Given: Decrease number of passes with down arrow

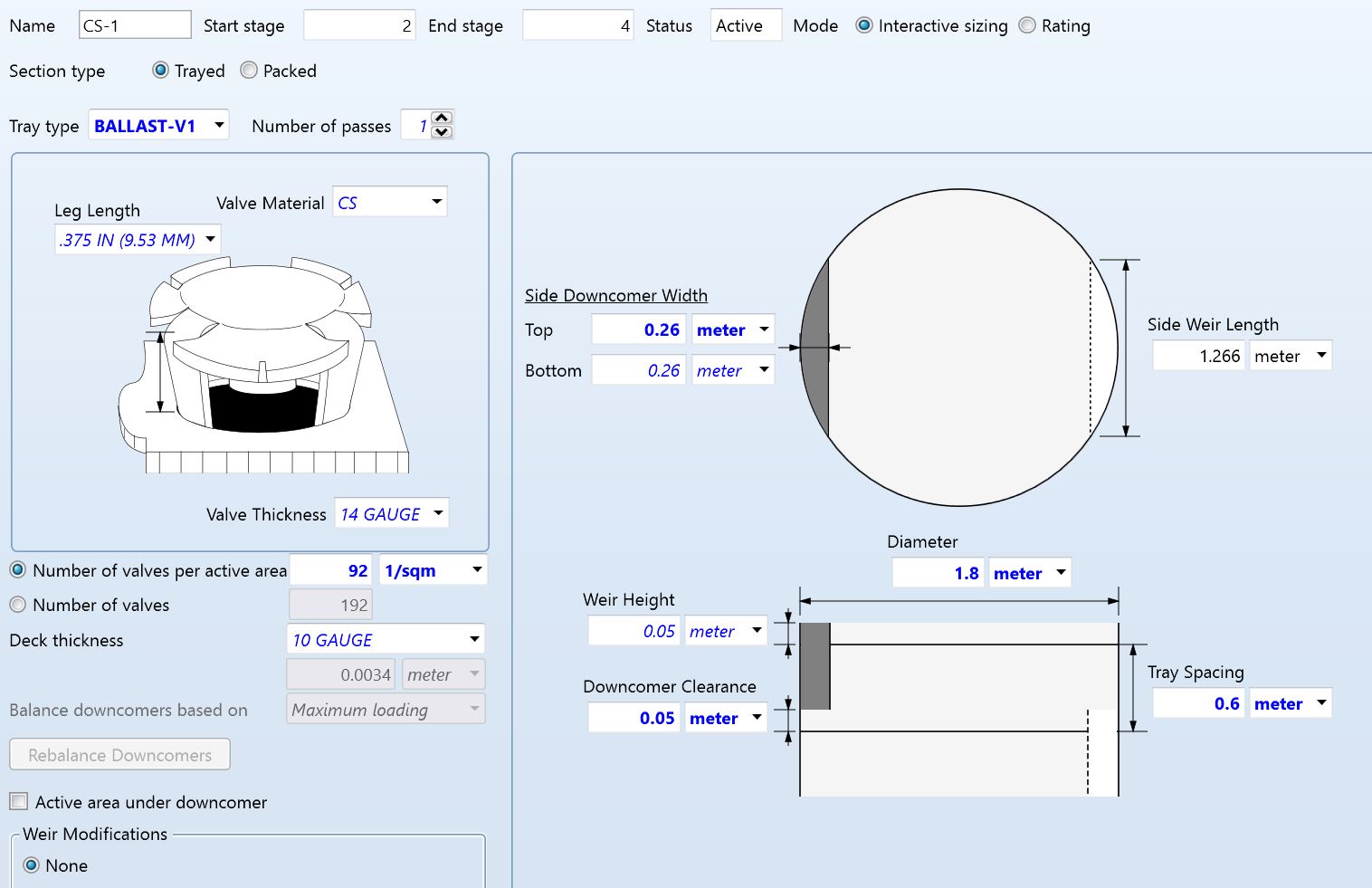Looking at the screenshot, I should (442, 132).
